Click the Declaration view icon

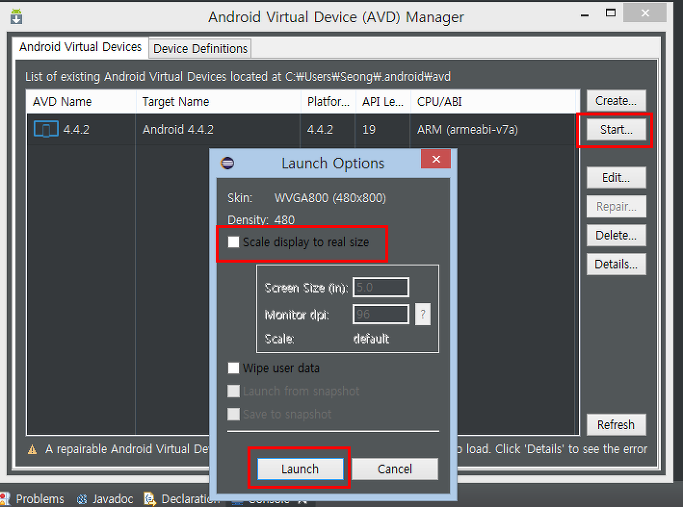tap(149, 499)
